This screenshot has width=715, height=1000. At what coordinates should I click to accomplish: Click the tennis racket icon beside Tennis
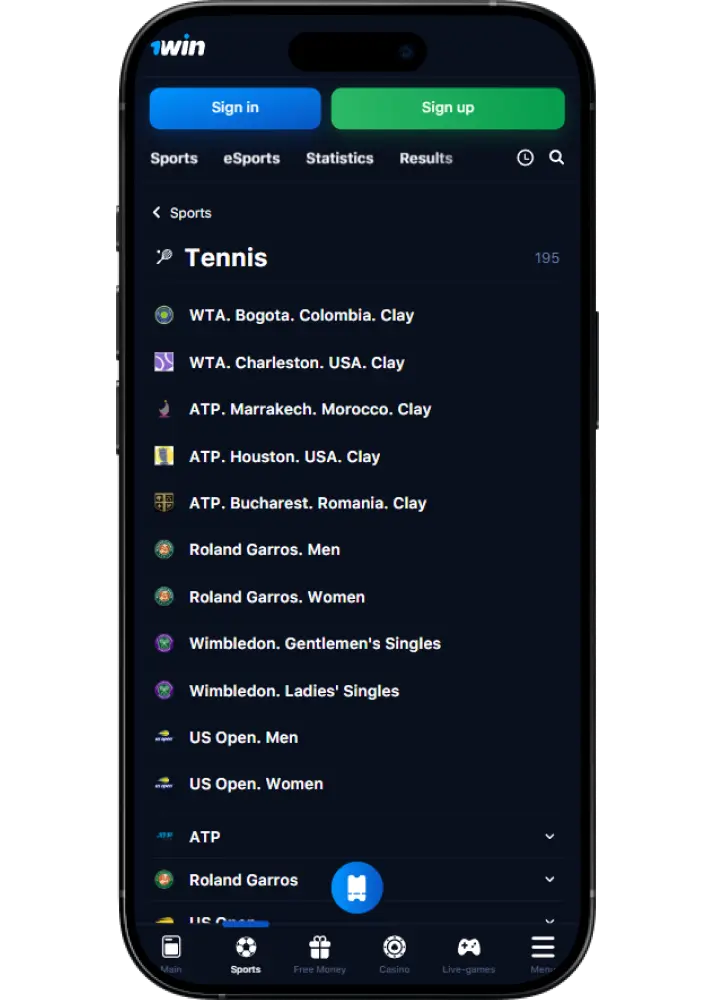165,257
